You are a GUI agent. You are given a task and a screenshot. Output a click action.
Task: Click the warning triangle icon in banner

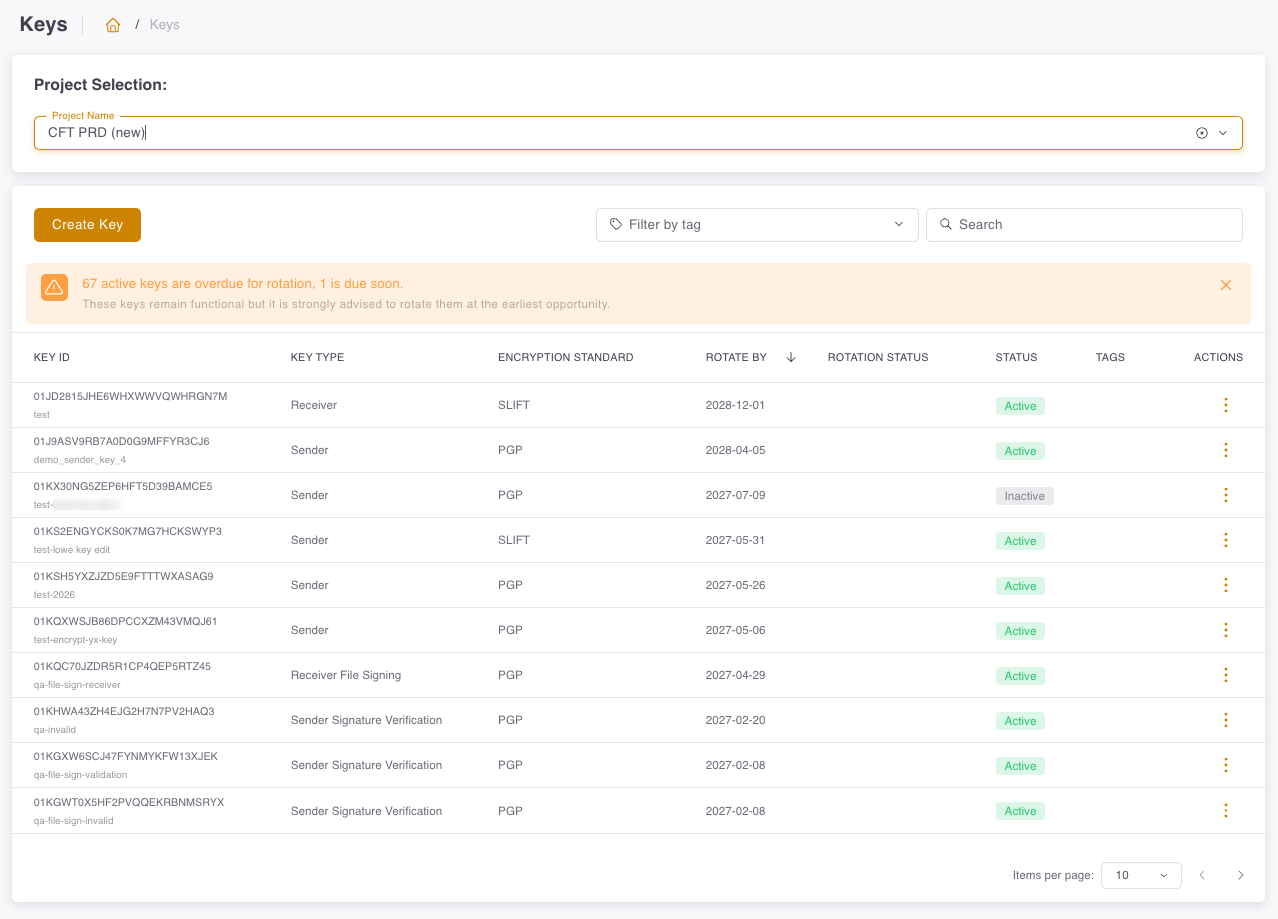[54, 286]
